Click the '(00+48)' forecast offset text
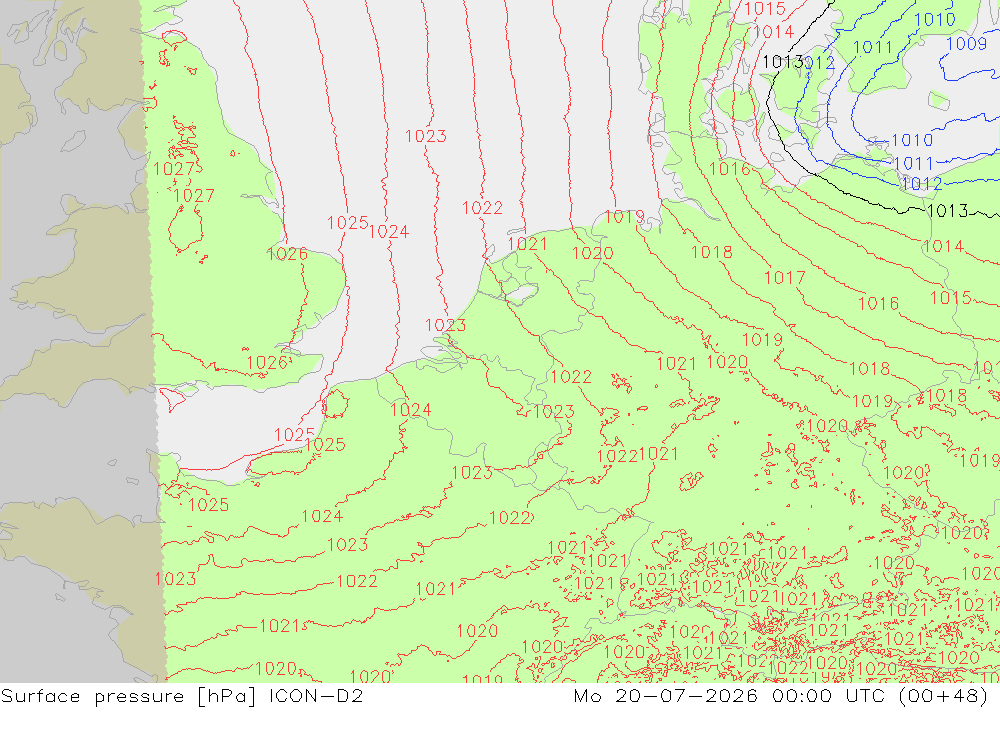 pos(944,695)
